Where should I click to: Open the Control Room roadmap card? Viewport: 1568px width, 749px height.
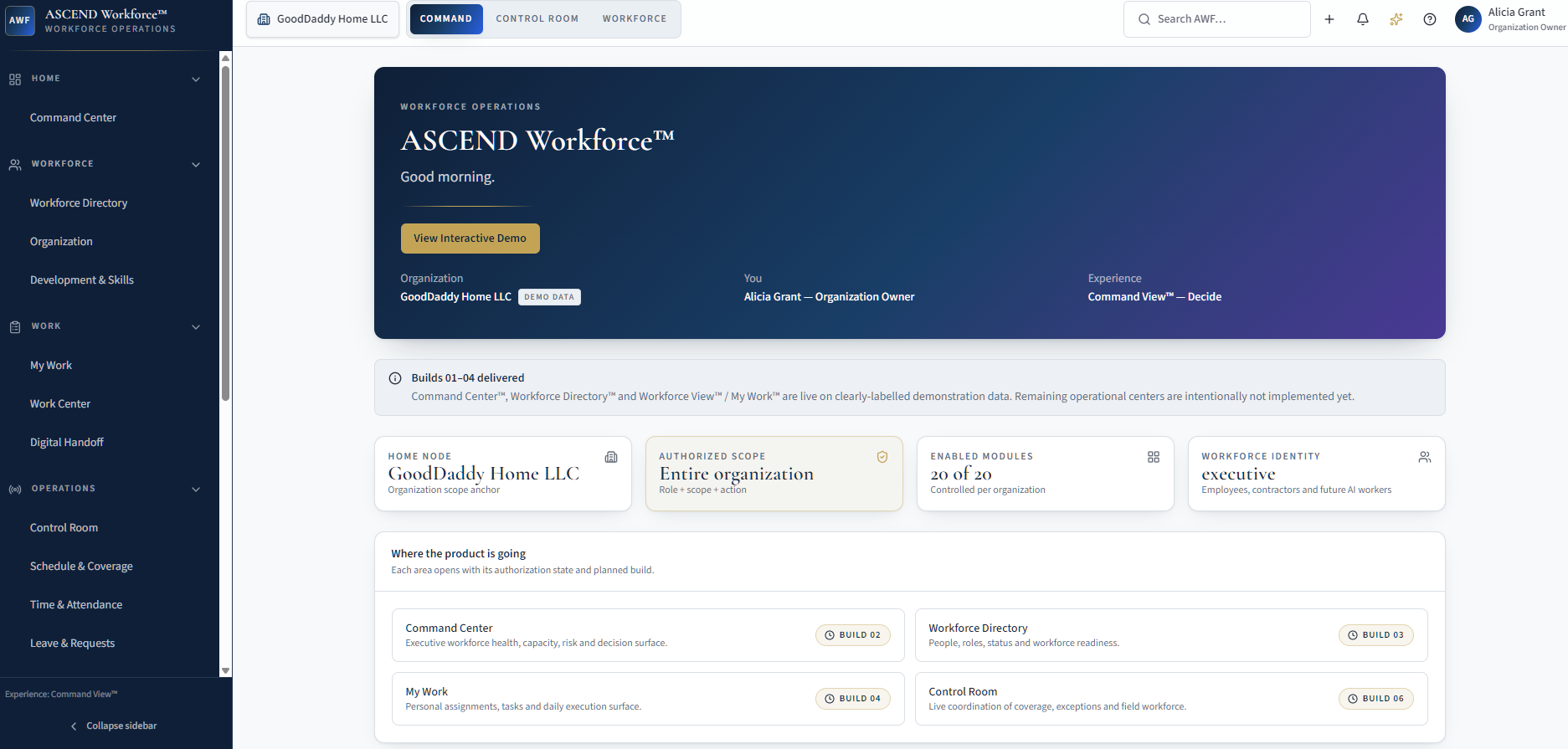1171,699
